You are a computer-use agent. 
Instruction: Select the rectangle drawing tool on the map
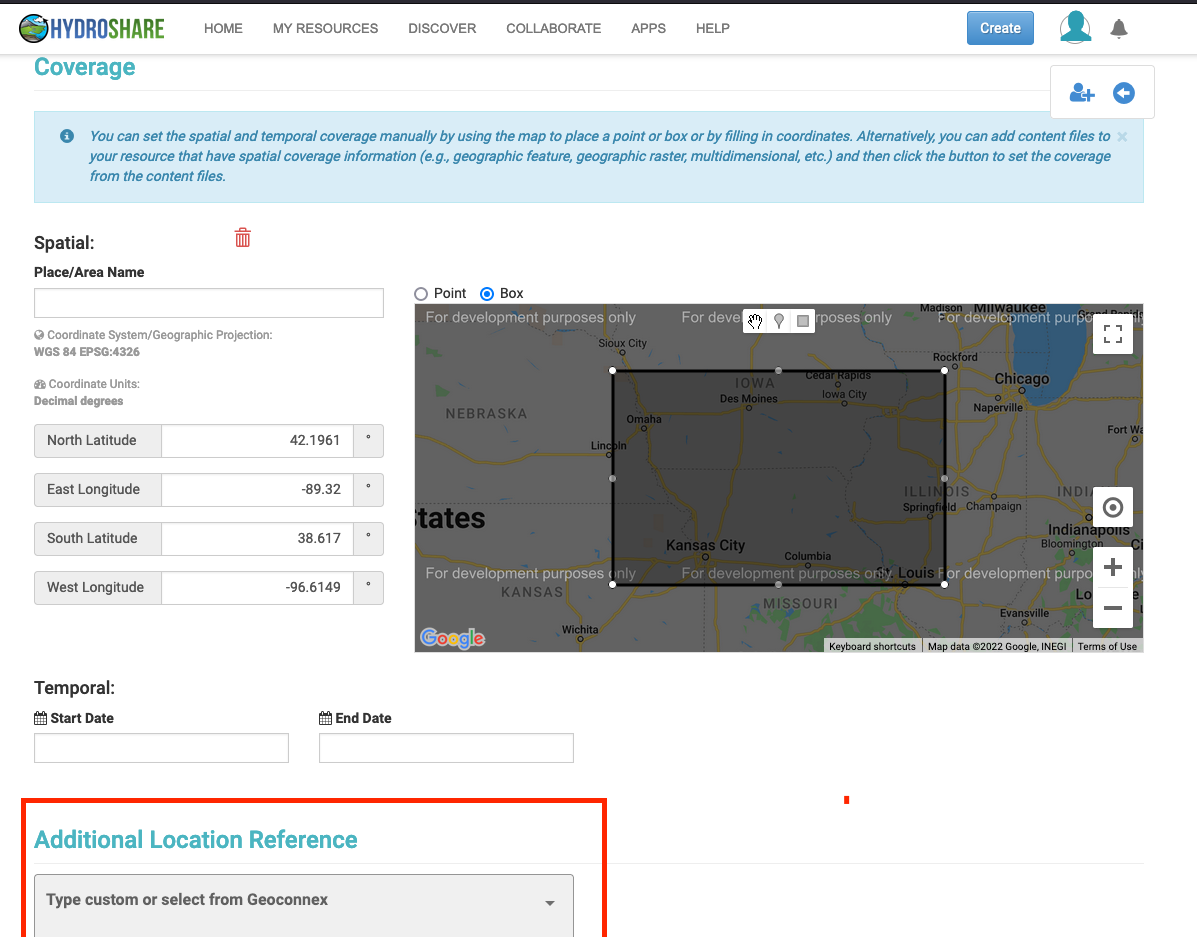pyautogui.click(x=802, y=321)
